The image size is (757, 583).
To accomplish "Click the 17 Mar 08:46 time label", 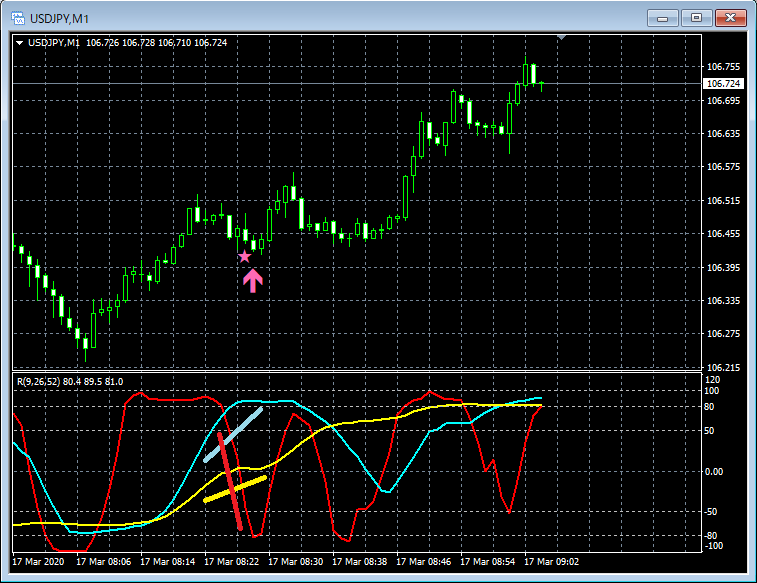I will pos(423,562).
